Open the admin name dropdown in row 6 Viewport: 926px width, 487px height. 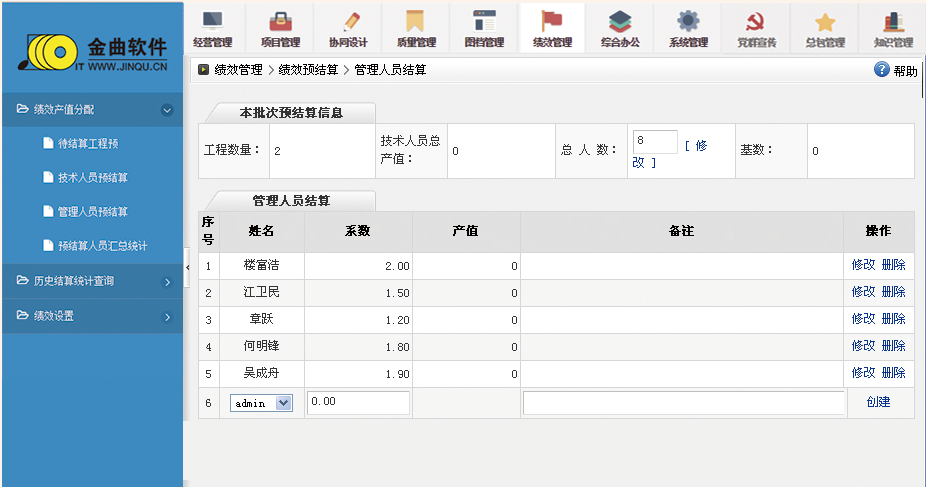tap(283, 403)
